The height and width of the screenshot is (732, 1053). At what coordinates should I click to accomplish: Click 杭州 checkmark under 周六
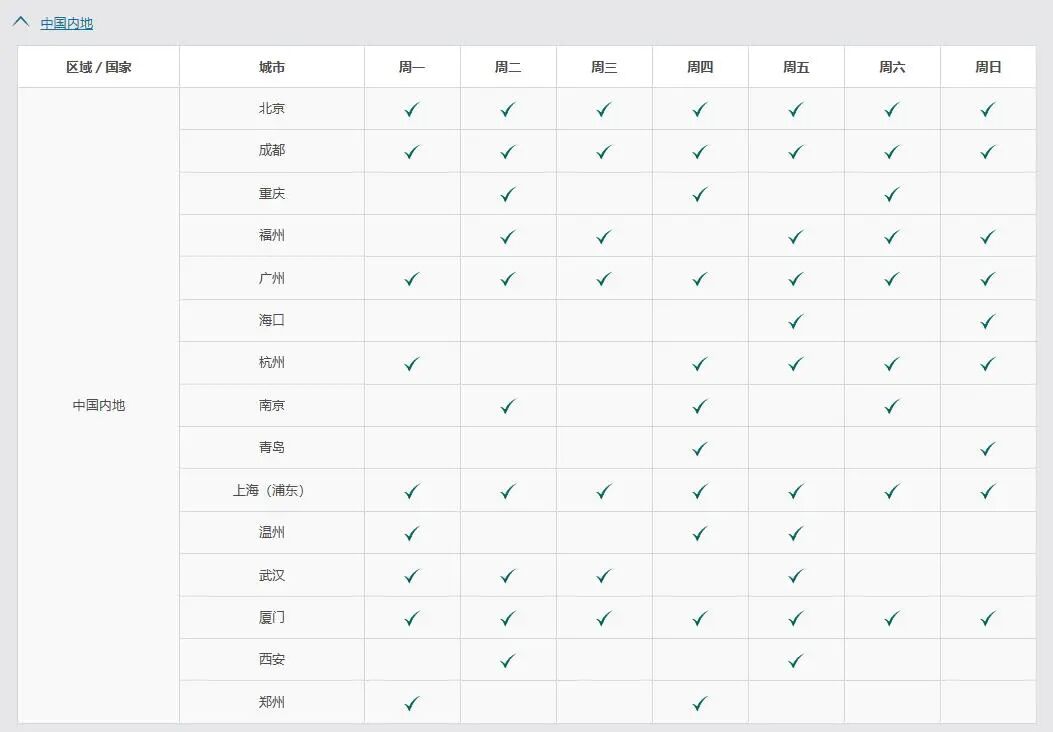click(892, 364)
